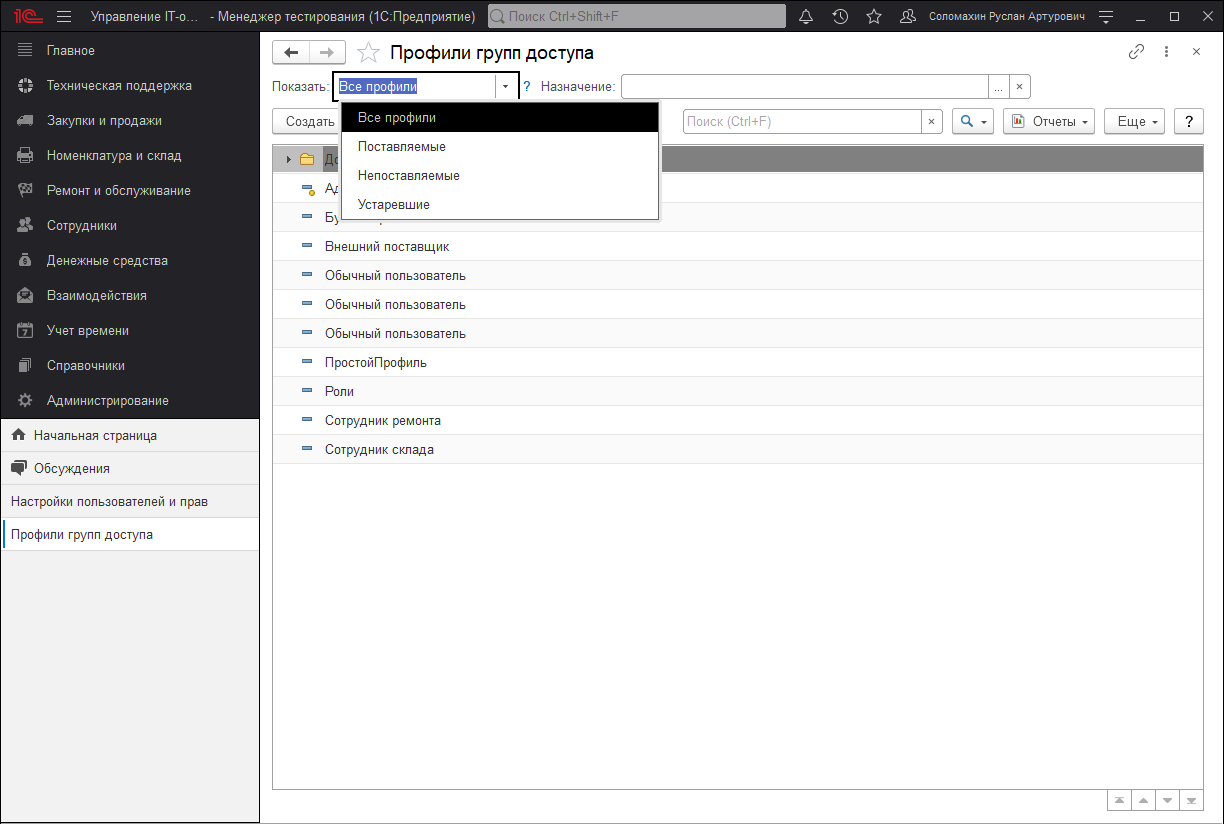Click into the Поиск search field
The image size is (1224, 824).
click(801, 121)
